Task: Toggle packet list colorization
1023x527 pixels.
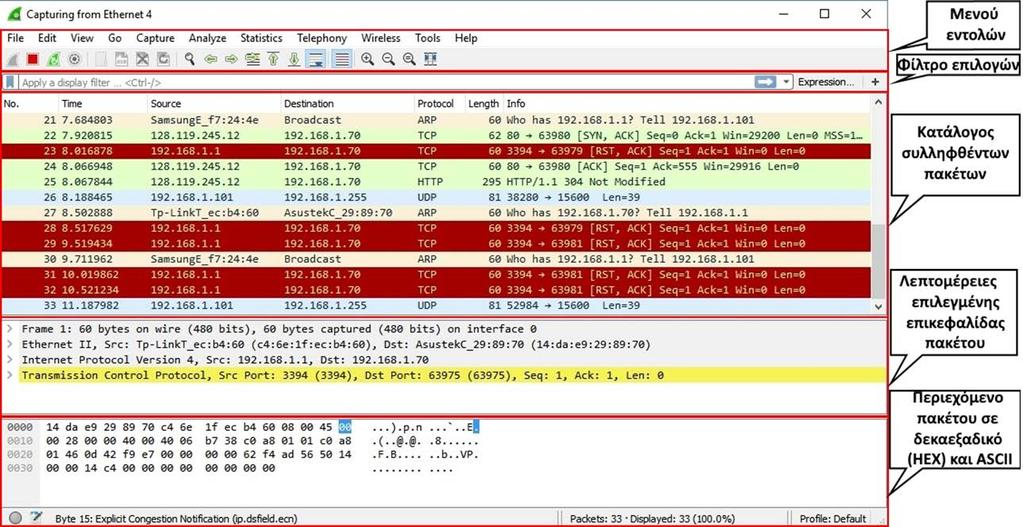Action: [x=341, y=59]
